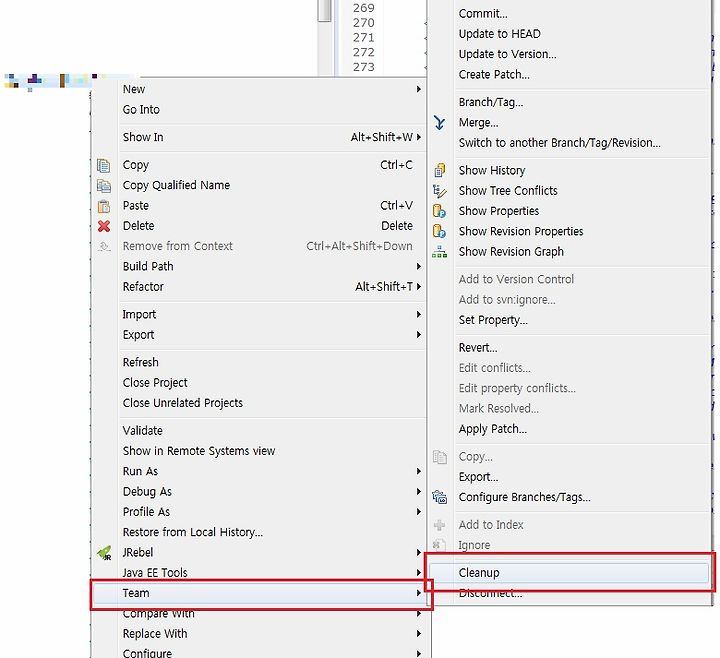720x658 pixels.
Task: Choose Branch/Tag... entry
Action: coord(491,102)
